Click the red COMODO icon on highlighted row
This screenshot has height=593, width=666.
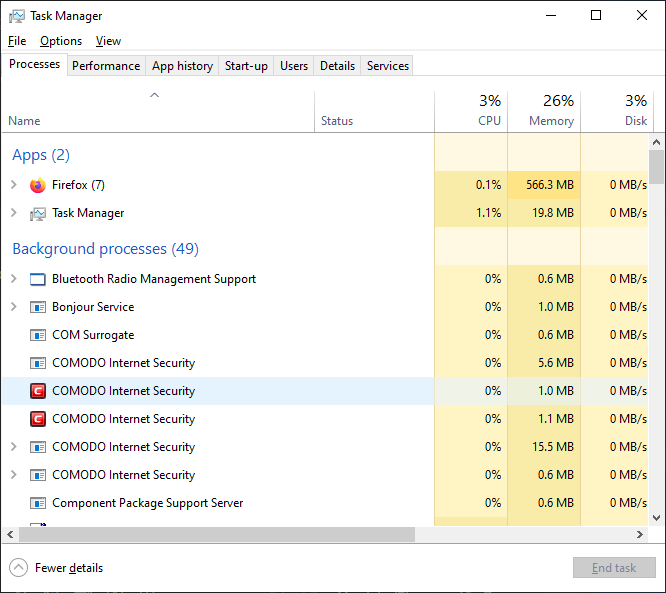click(38, 391)
